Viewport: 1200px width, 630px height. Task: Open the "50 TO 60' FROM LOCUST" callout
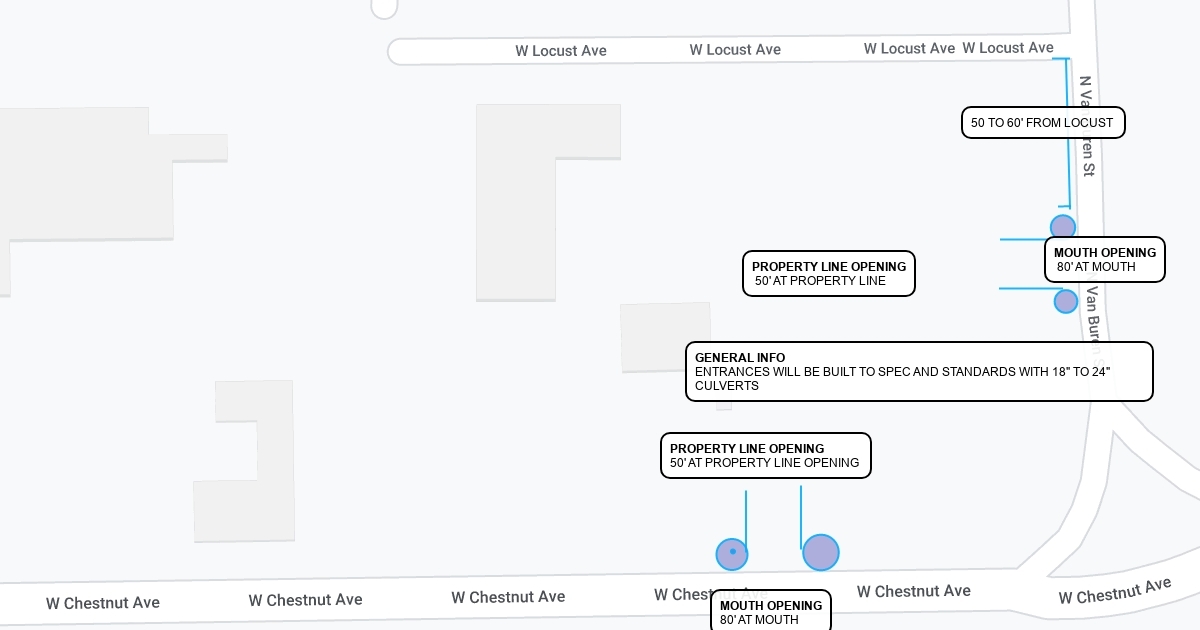(1042, 123)
